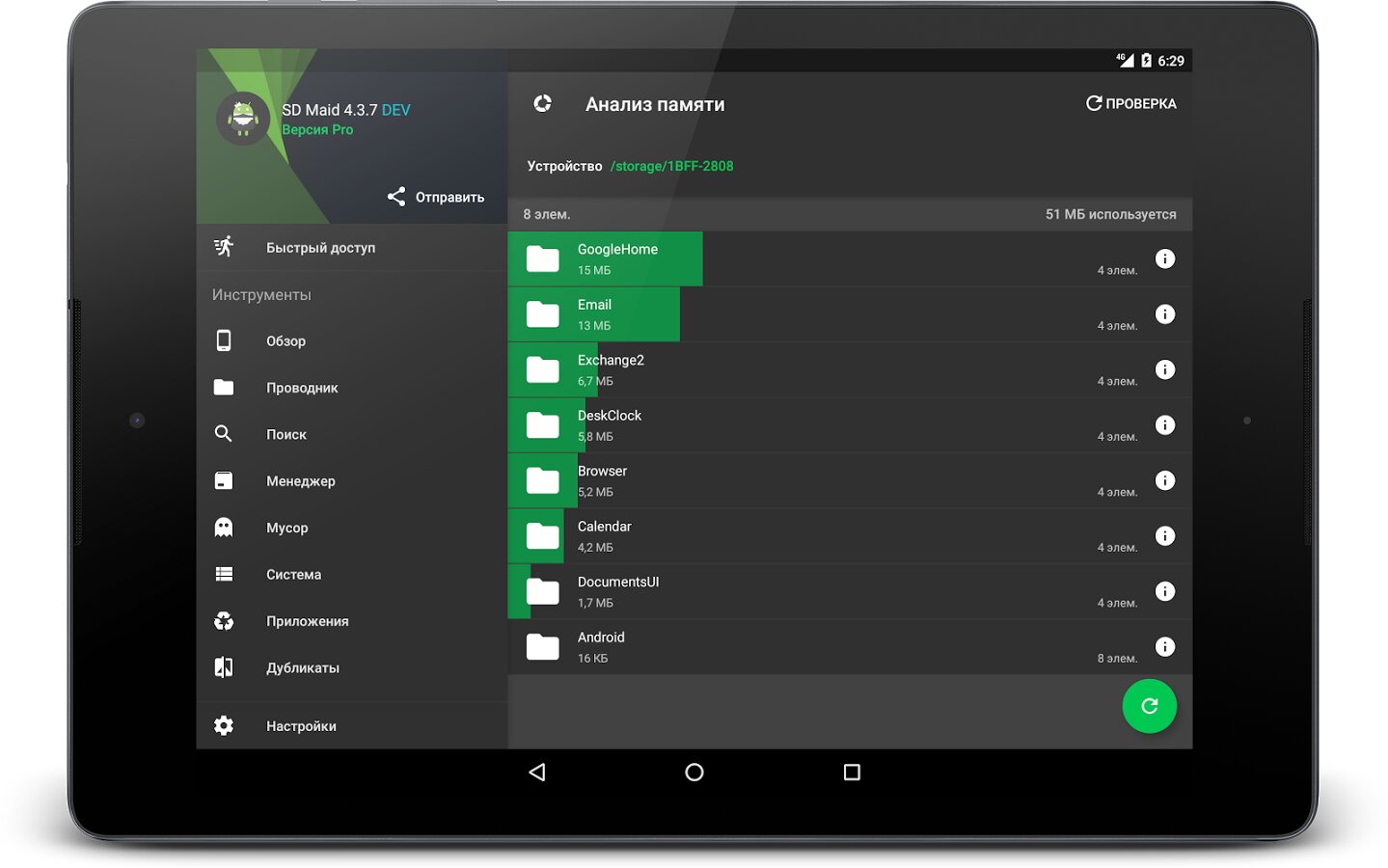The image size is (1388, 868).
Task: Click the 6:29 clock in status bar
Action: pos(1171,61)
